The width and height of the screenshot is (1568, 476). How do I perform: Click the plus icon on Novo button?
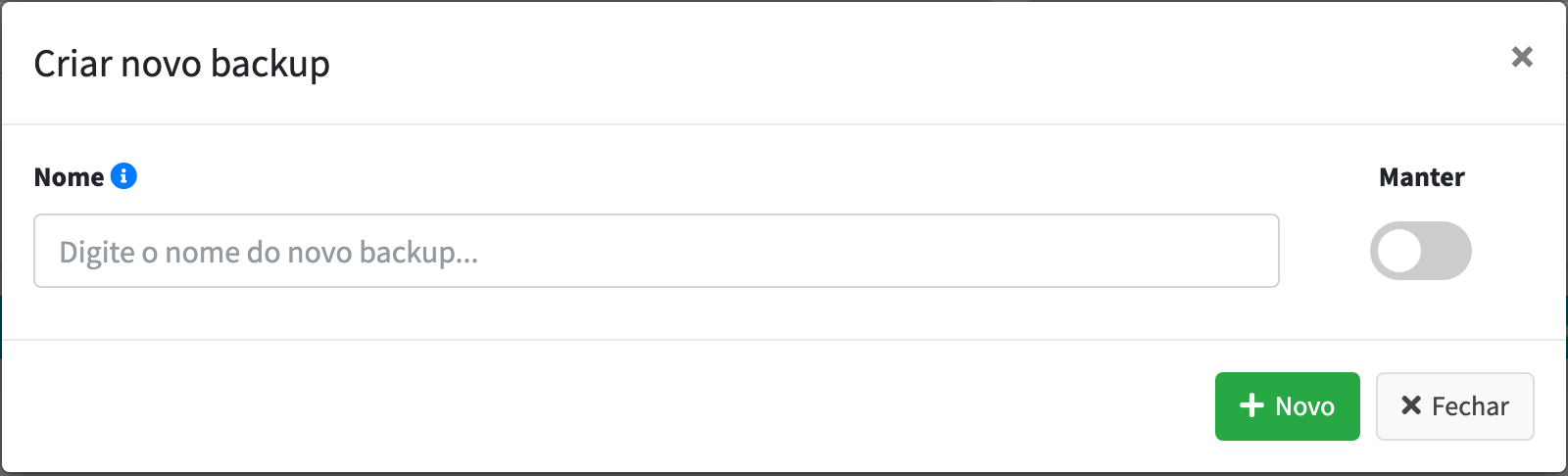click(x=1251, y=405)
